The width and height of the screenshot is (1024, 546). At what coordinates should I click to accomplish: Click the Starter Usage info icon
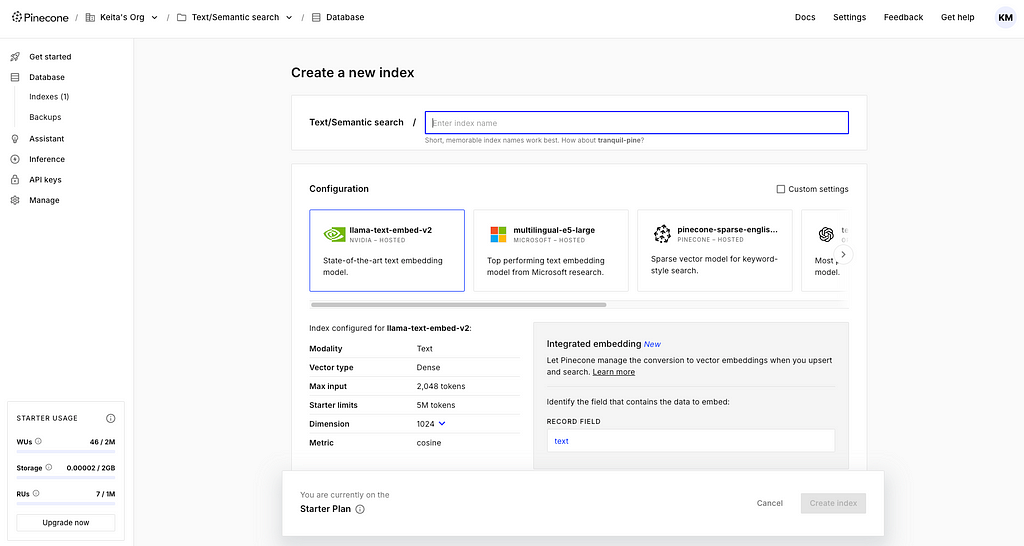pyautogui.click(x=110, y=418)
